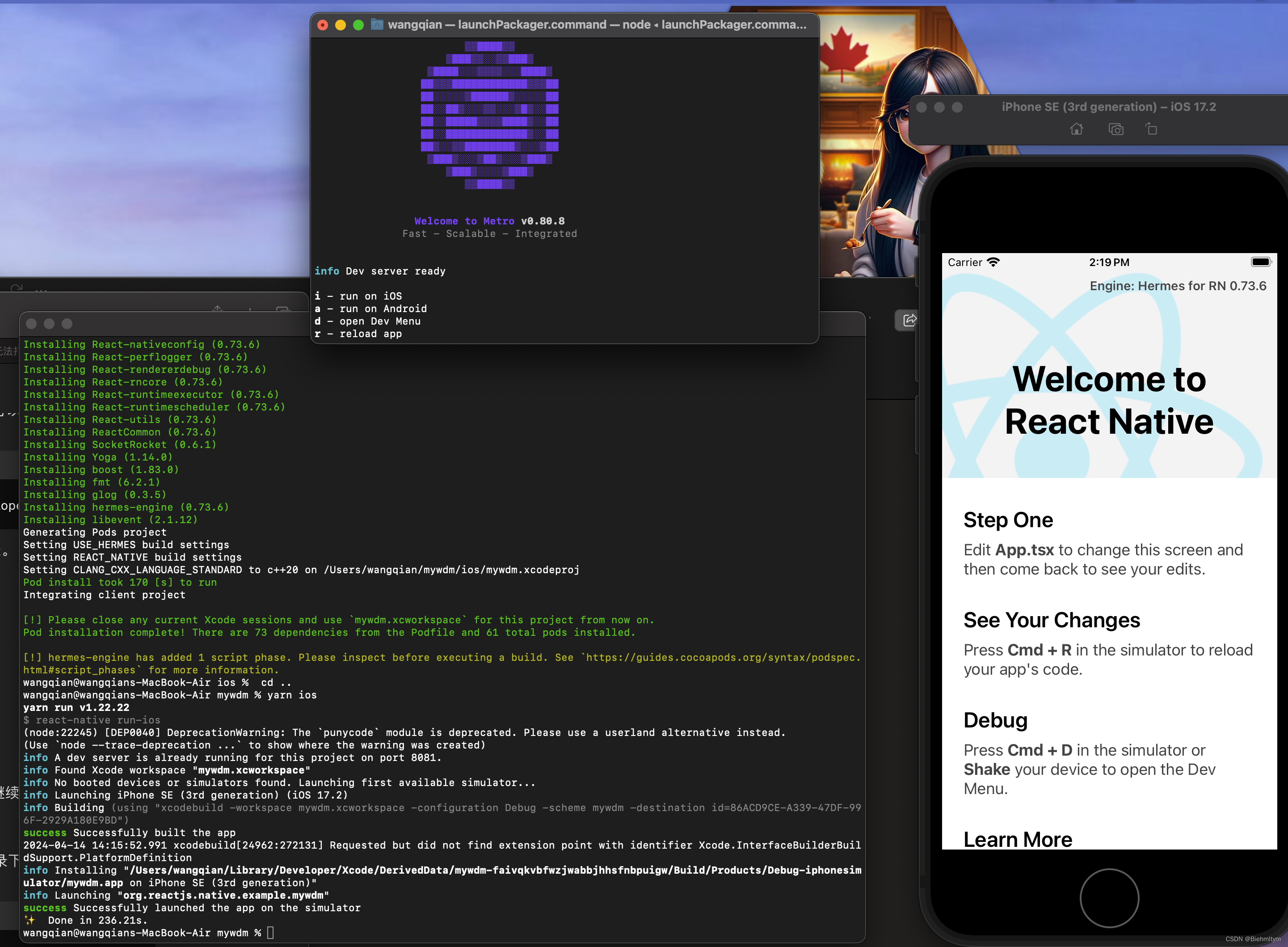Click the share icon beside the Simulator

(x=909, y=320)
